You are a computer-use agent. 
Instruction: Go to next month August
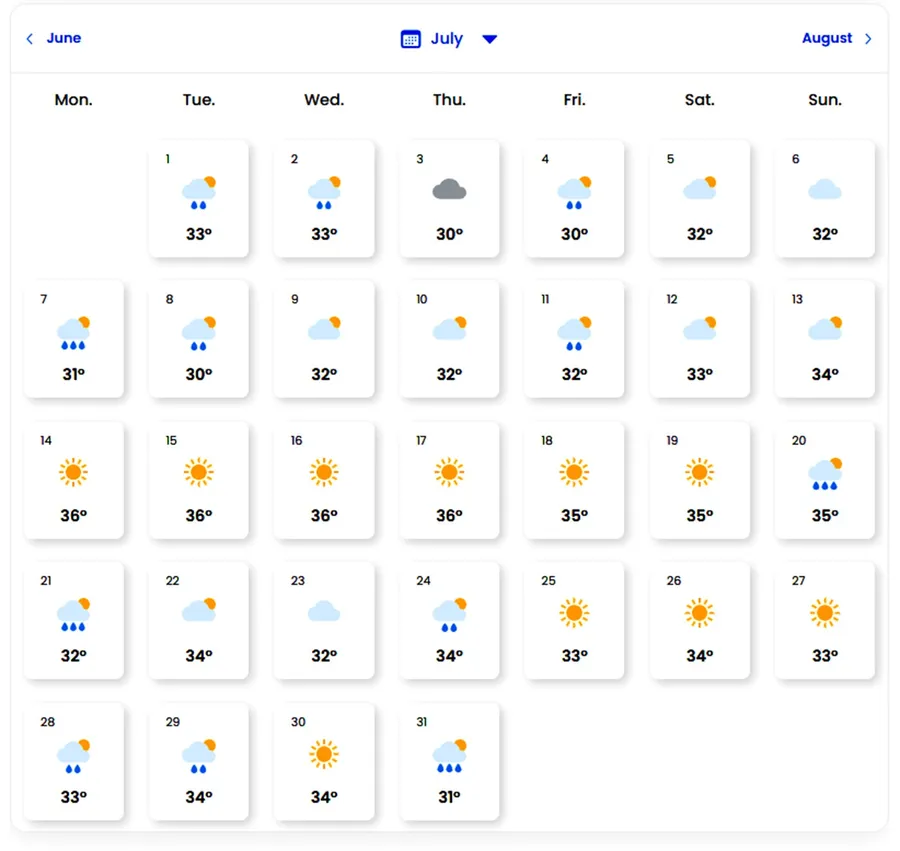tap(826, 38)
